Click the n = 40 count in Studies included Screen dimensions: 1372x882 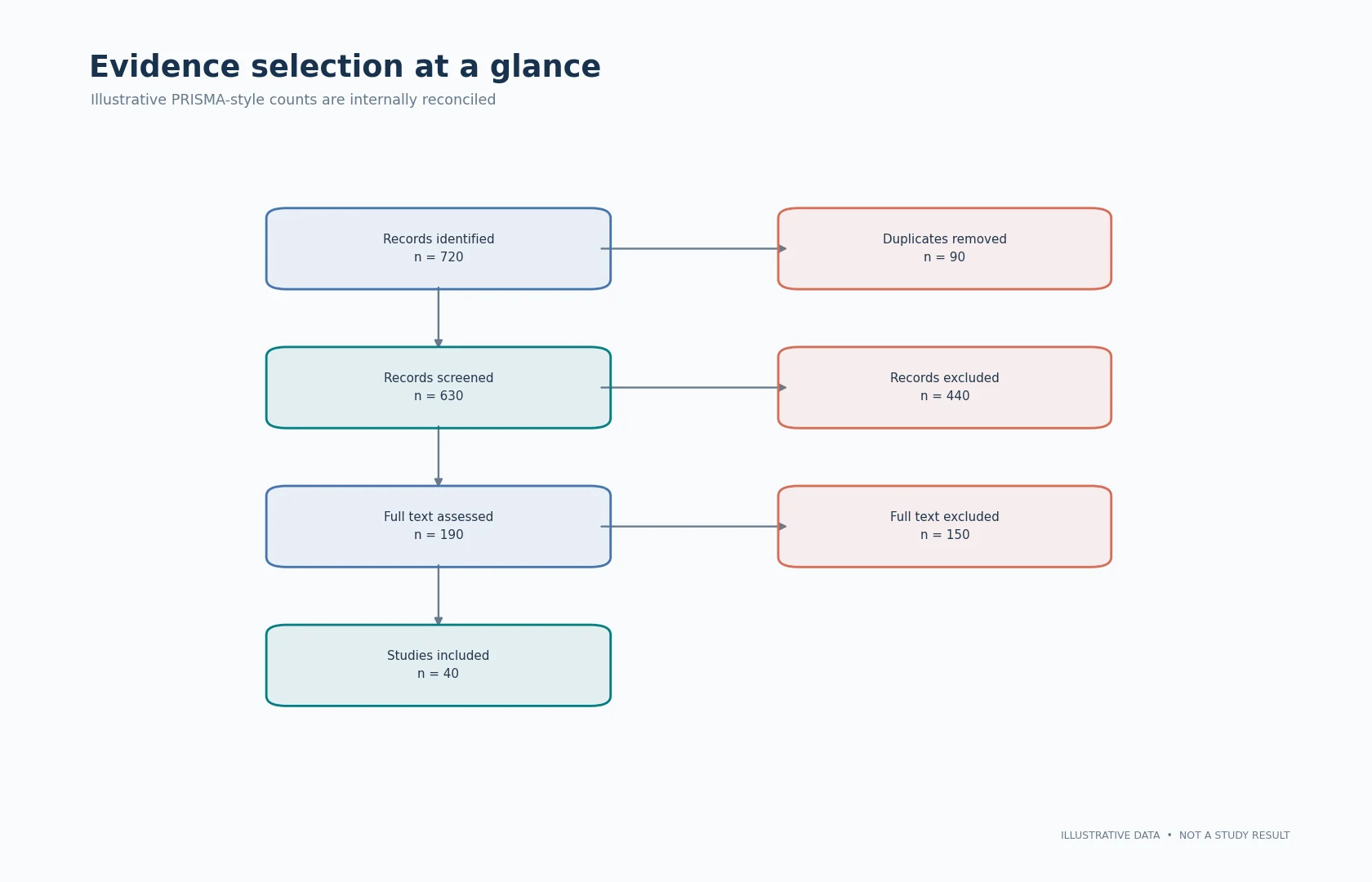coord(439,674)
